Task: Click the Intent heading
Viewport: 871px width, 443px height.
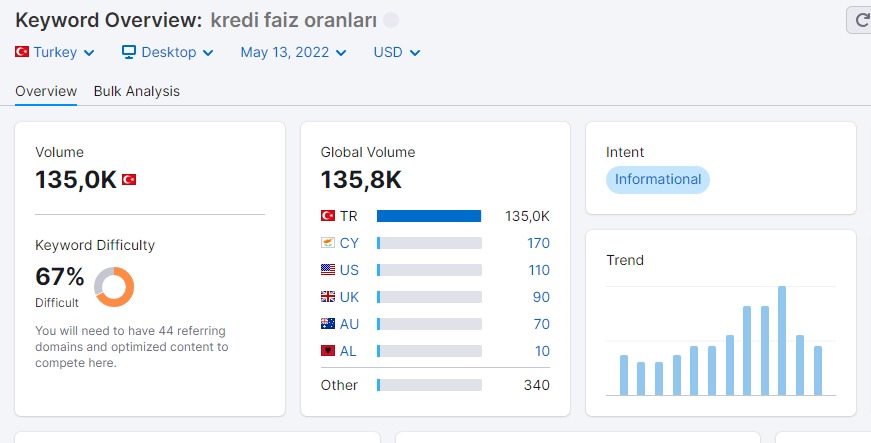Action: [625, 152]
